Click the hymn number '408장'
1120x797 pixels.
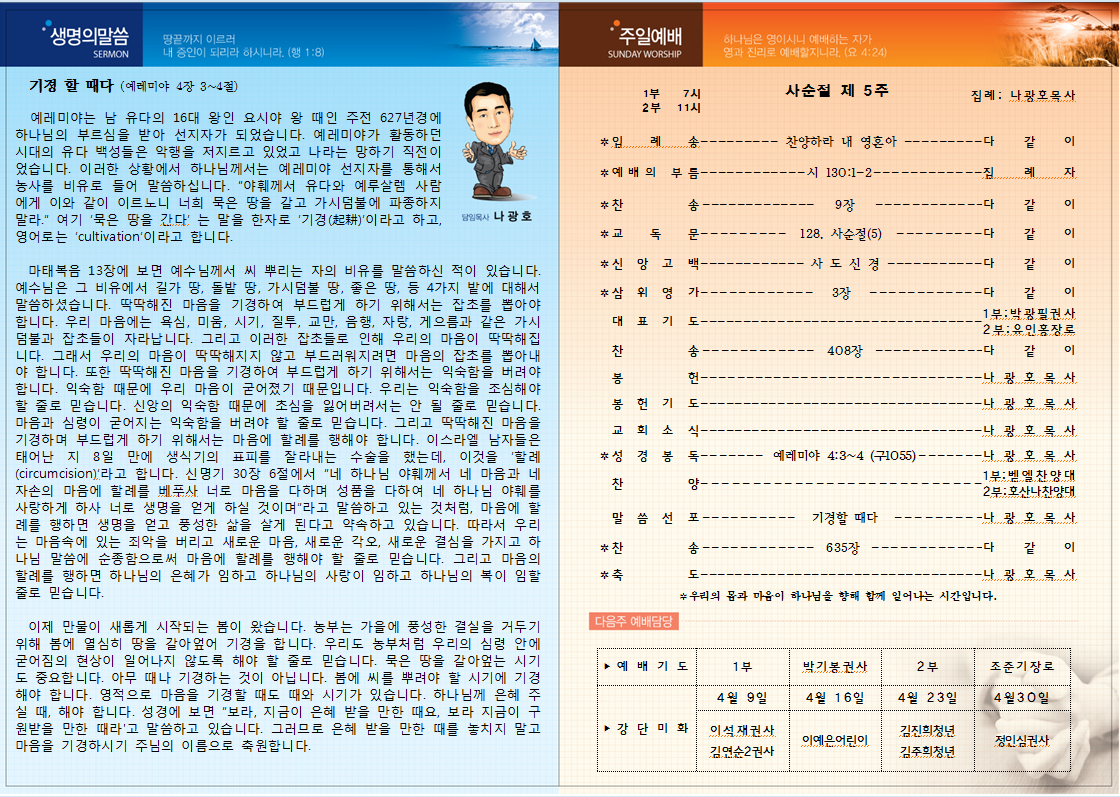click(x=844, y=351)
